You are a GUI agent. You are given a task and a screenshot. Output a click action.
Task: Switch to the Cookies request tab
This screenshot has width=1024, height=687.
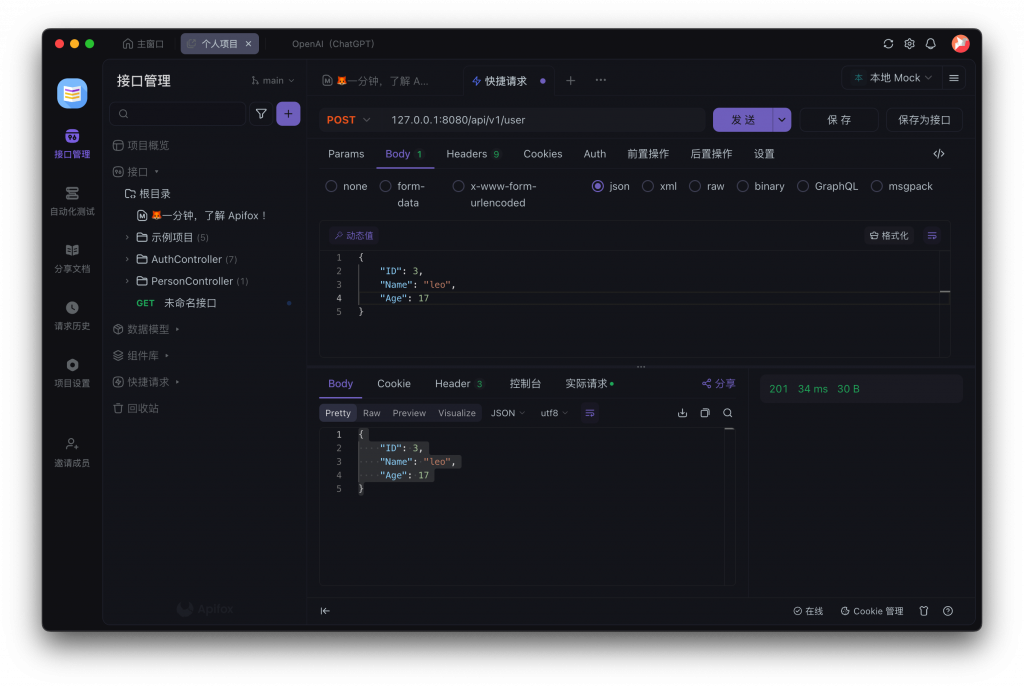coord(542,154)
